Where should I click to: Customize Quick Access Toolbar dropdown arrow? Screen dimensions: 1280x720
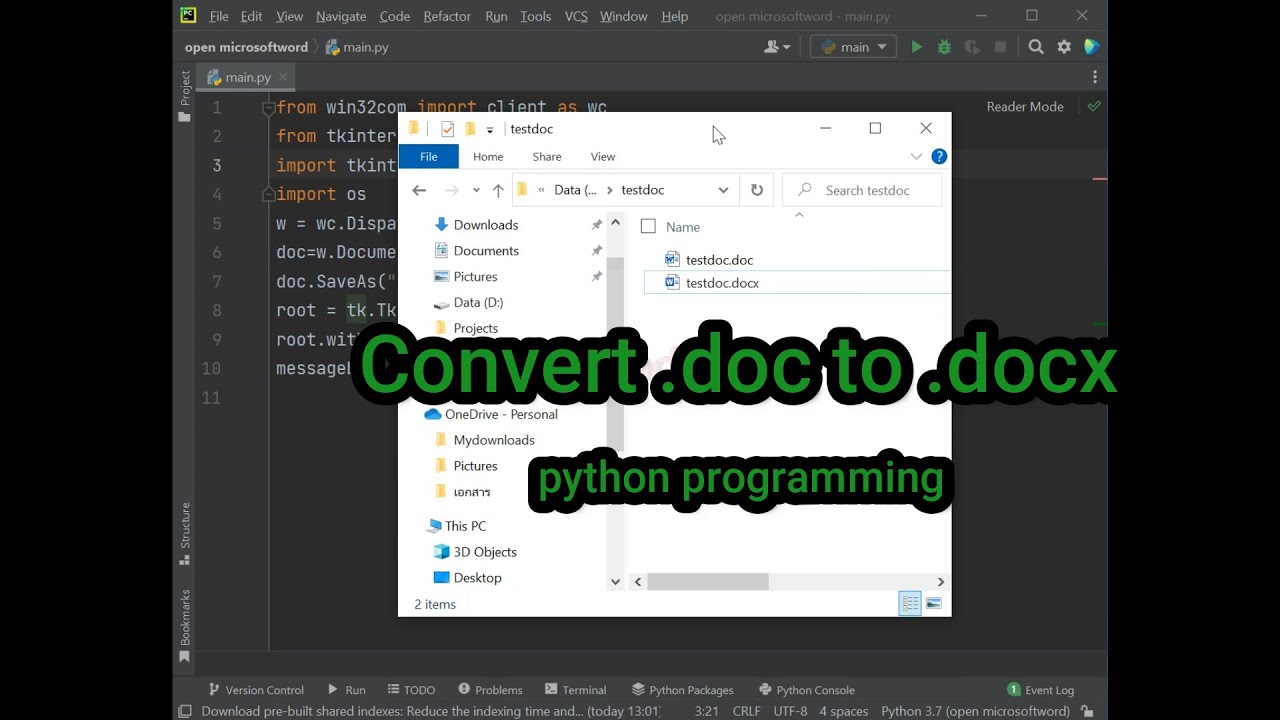[x=490, y=129]
